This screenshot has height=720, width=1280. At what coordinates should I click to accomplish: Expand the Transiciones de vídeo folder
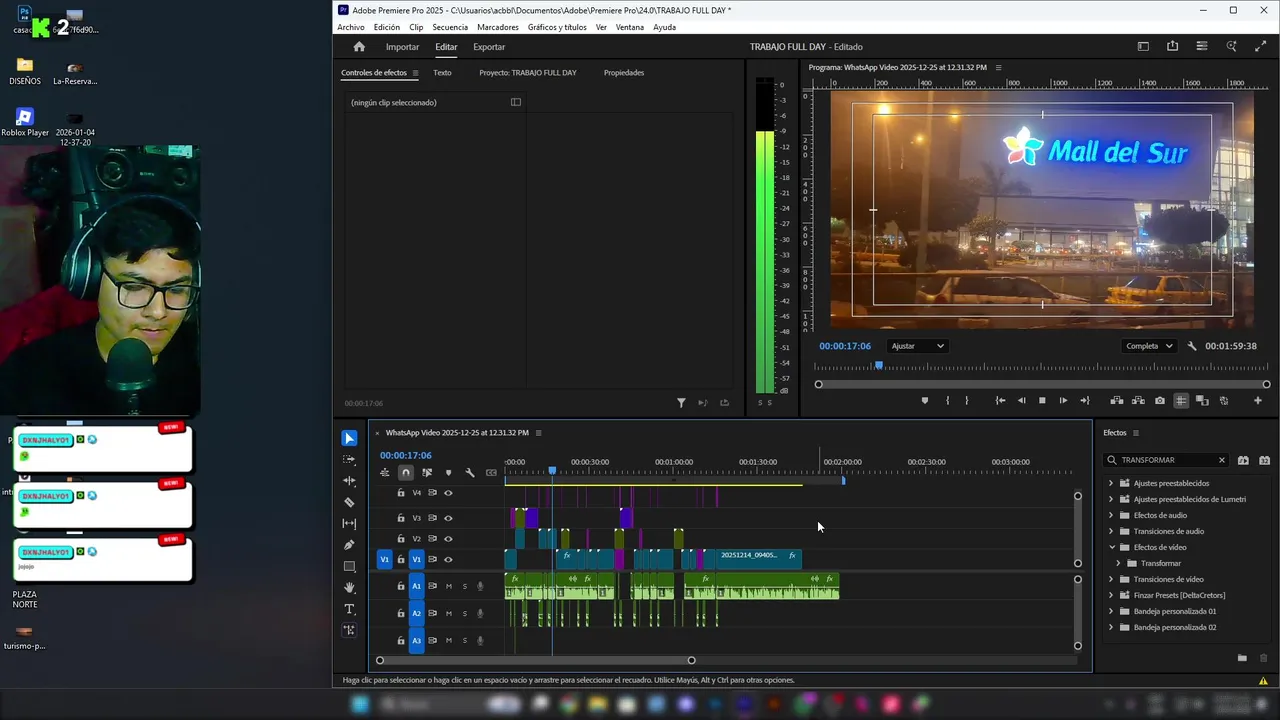pos(1111,579)
